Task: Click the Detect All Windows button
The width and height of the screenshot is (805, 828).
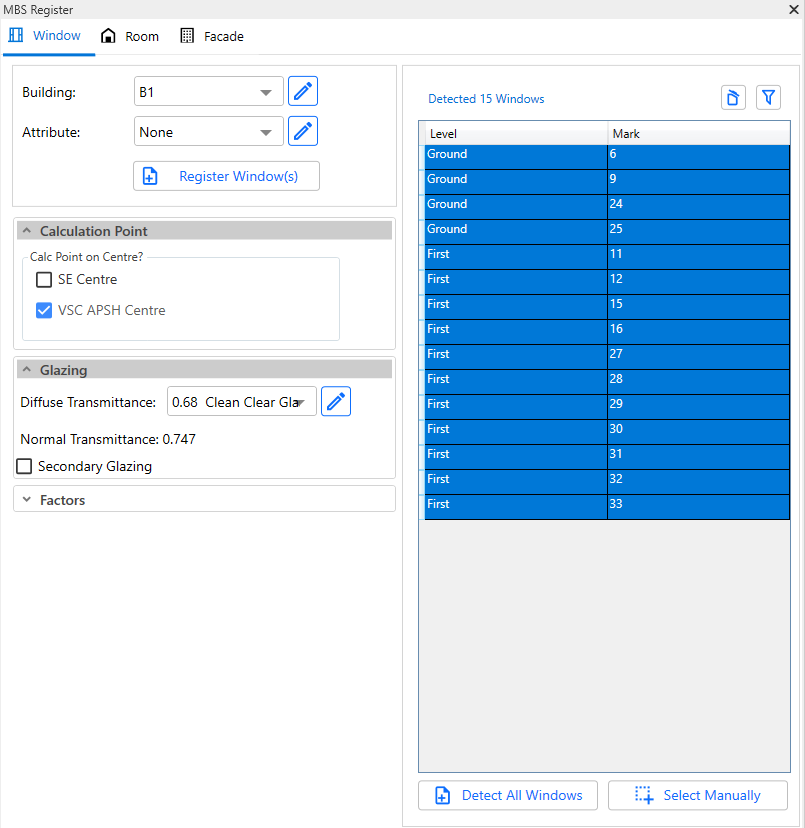Action: point(510,795)
